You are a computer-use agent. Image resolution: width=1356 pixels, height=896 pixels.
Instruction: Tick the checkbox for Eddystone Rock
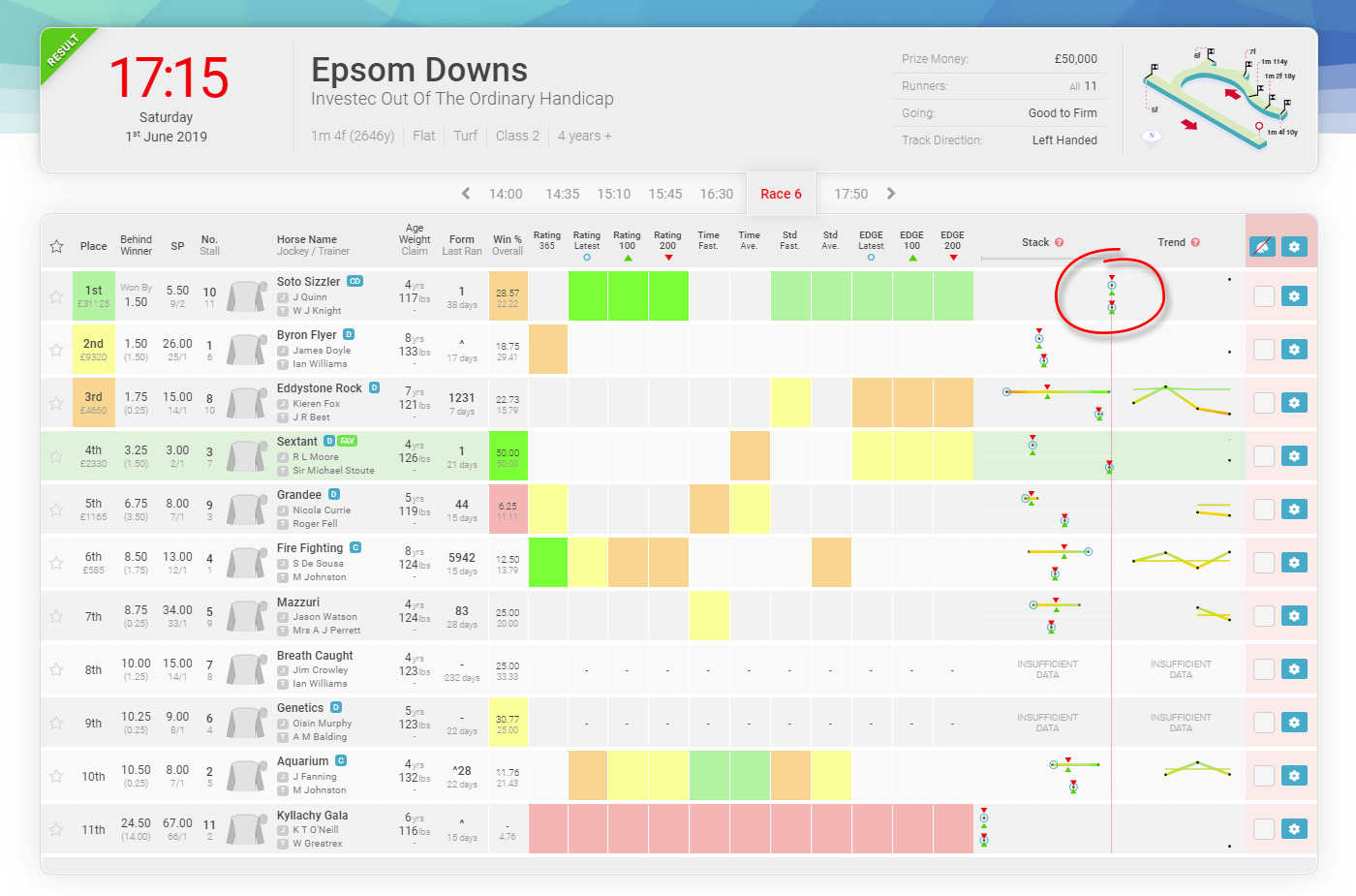coord(1263,403)
